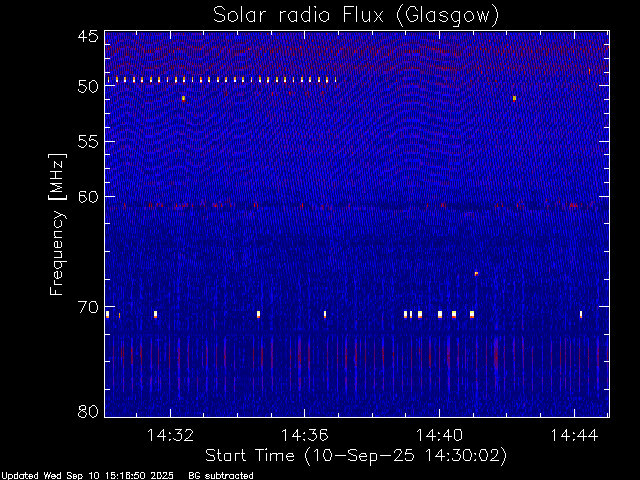Select the 60 MHz frequency axis label
640x480 pixels.
click(x=88, y=197)
